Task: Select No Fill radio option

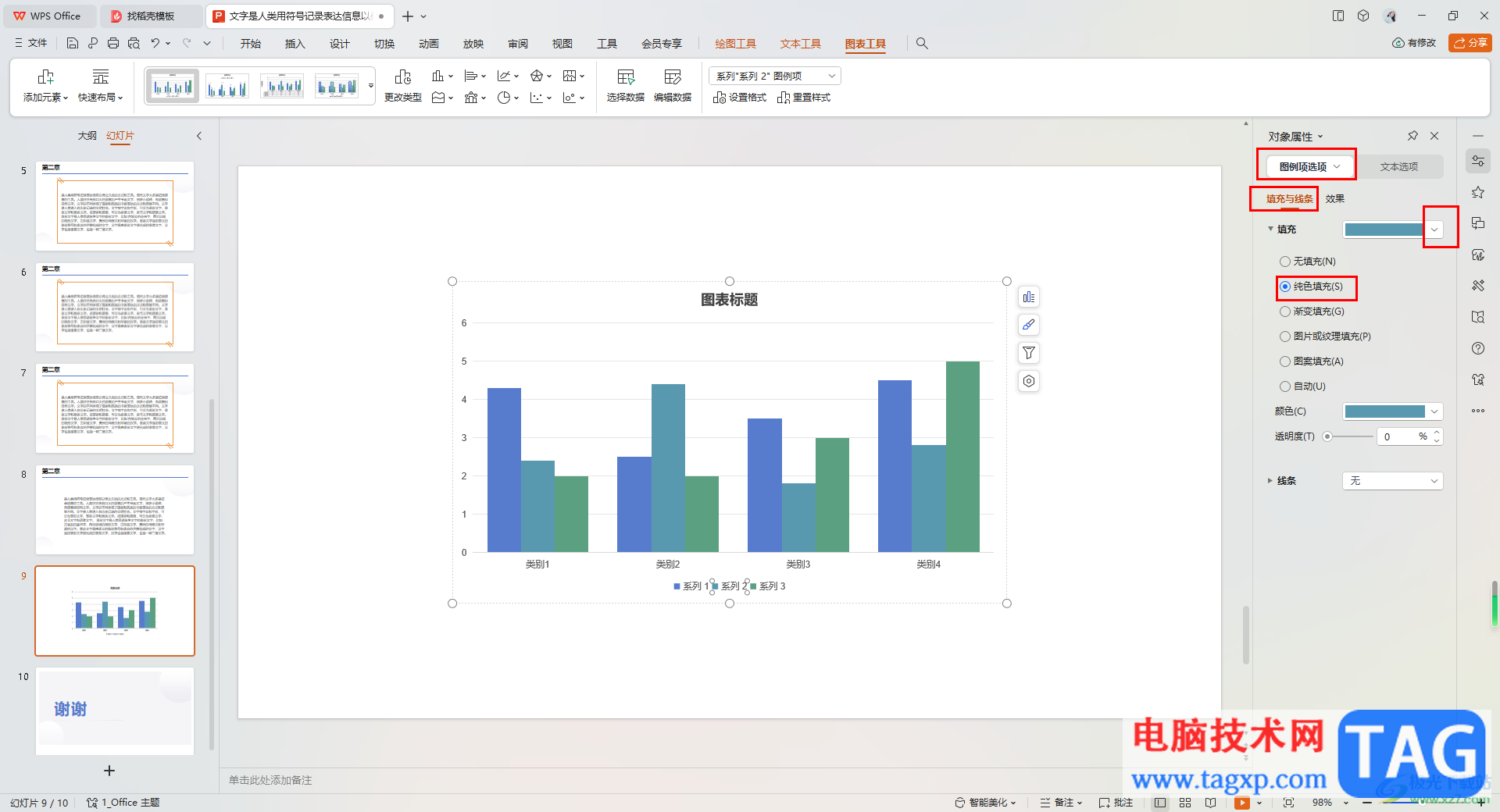Action: [1285, 262]
